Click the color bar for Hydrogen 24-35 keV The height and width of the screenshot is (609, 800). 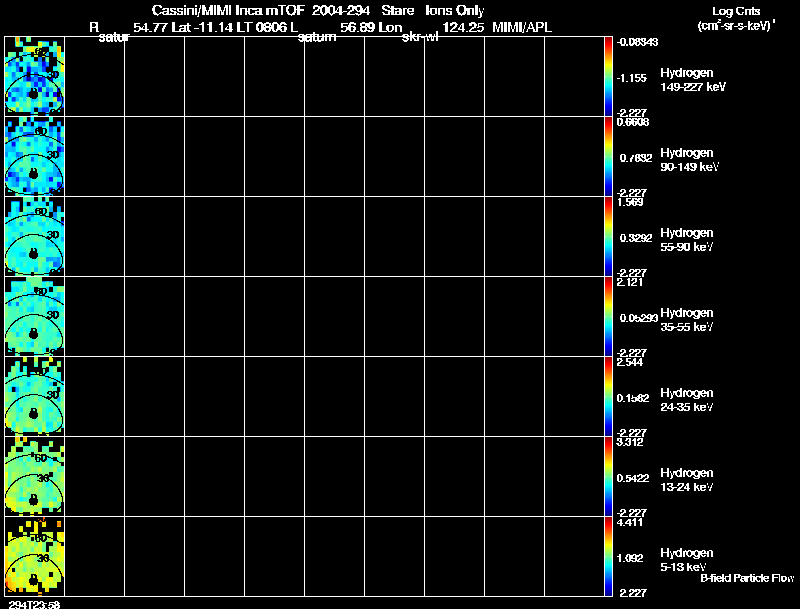608,396
